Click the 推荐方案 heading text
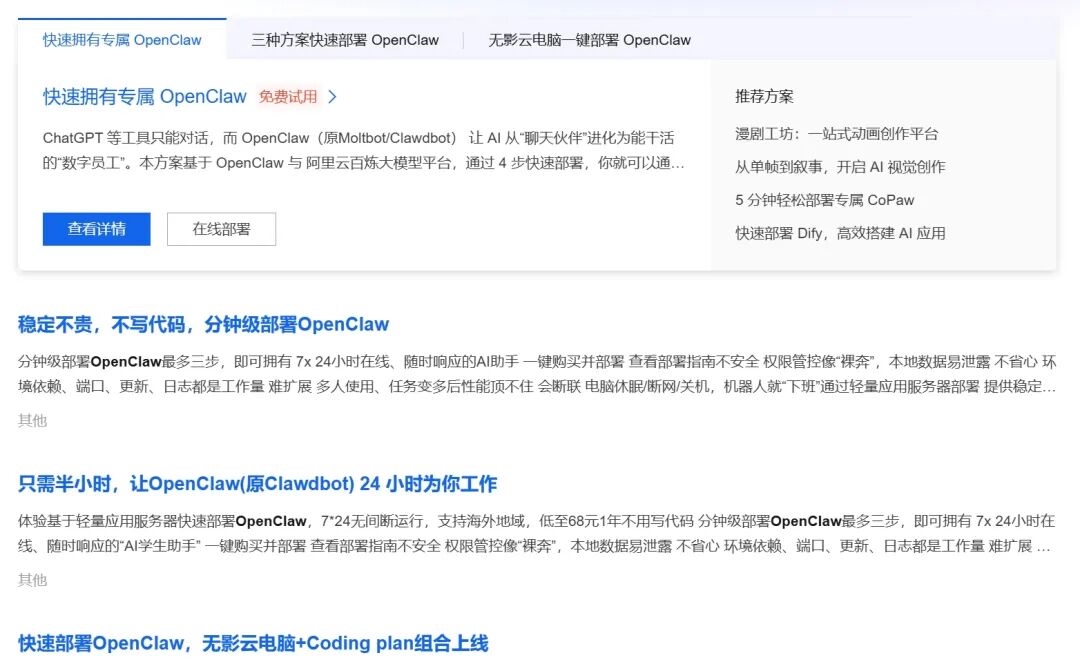Image resolution: width=1080 pixels, height=662 pixels. (764, 96)
